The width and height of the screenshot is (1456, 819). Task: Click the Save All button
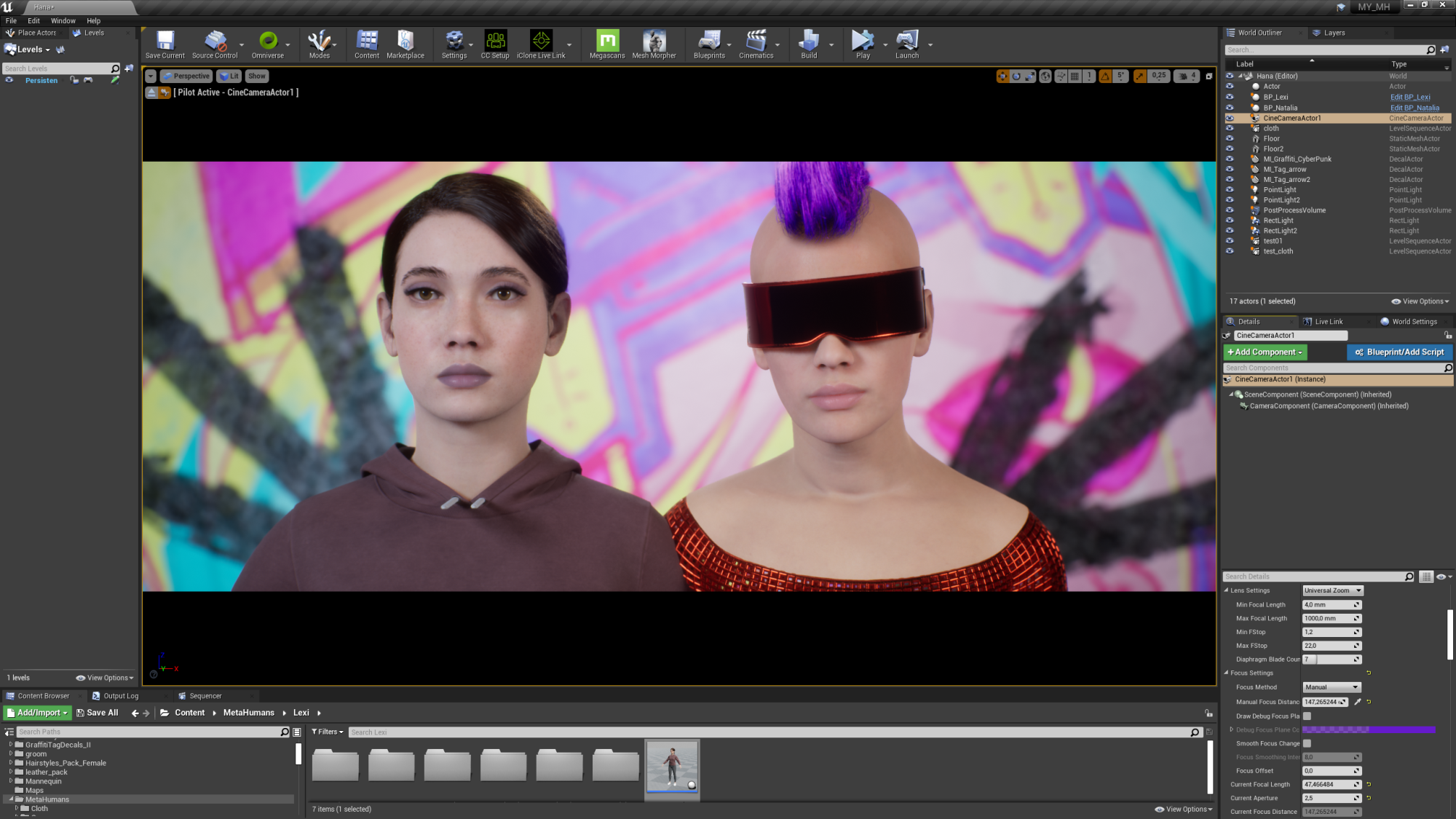[98, 713]
